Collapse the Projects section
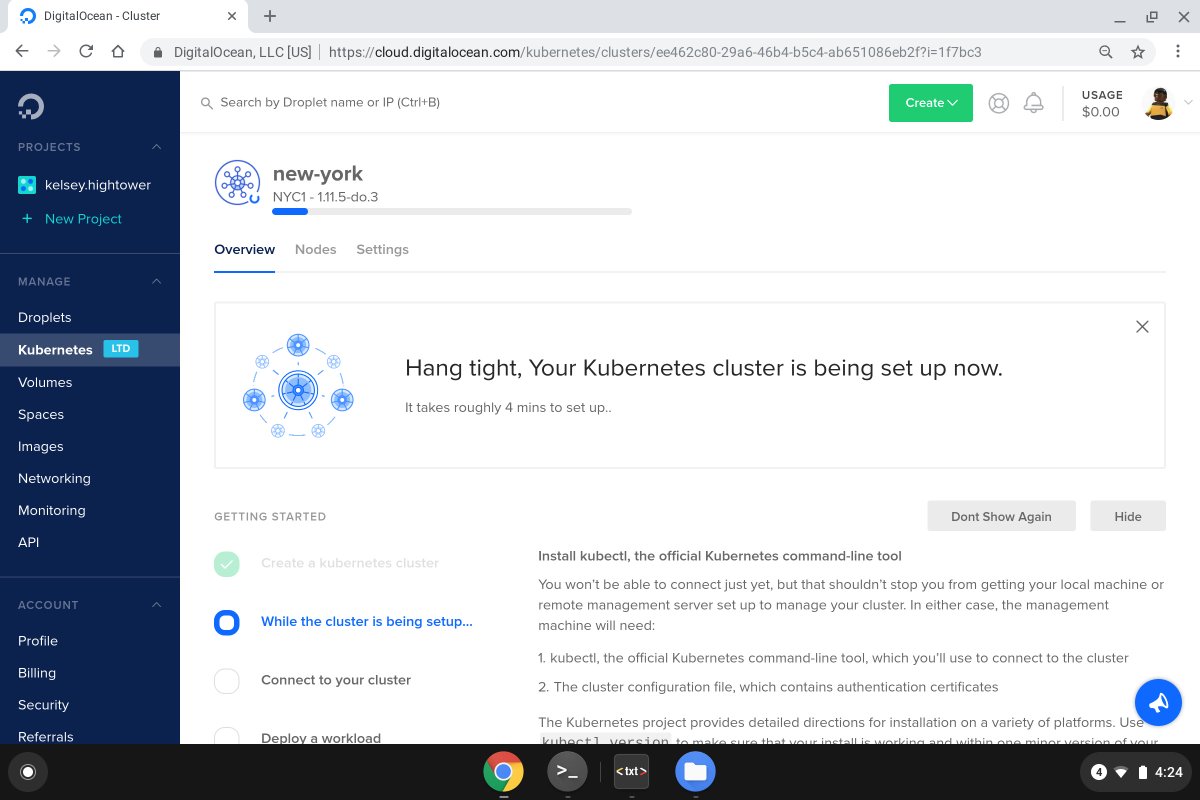This screenshot has height=800, width=1200. tap(156, 147)
